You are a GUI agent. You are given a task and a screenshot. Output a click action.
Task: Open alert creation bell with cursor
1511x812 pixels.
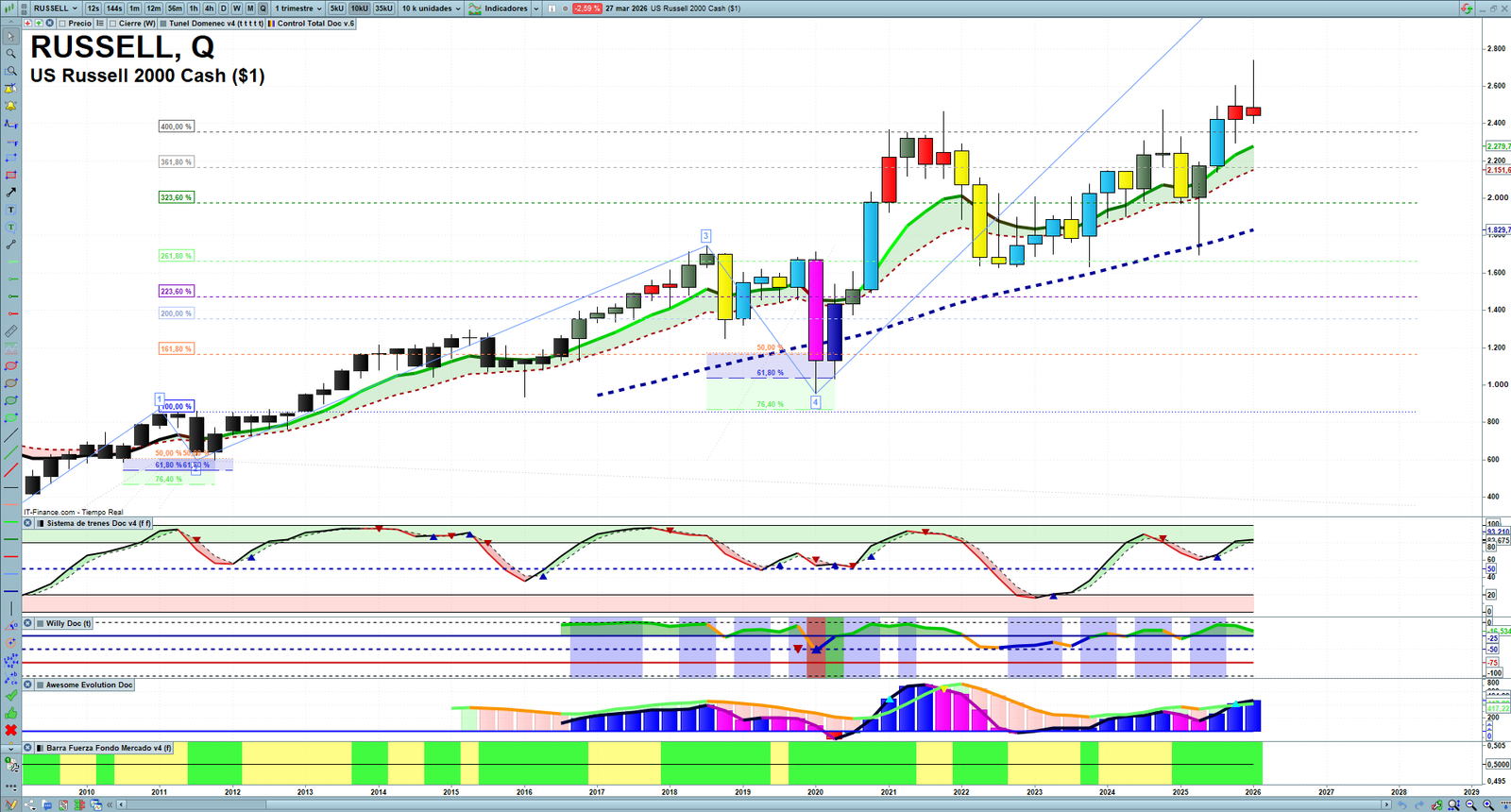pos(10,88)
